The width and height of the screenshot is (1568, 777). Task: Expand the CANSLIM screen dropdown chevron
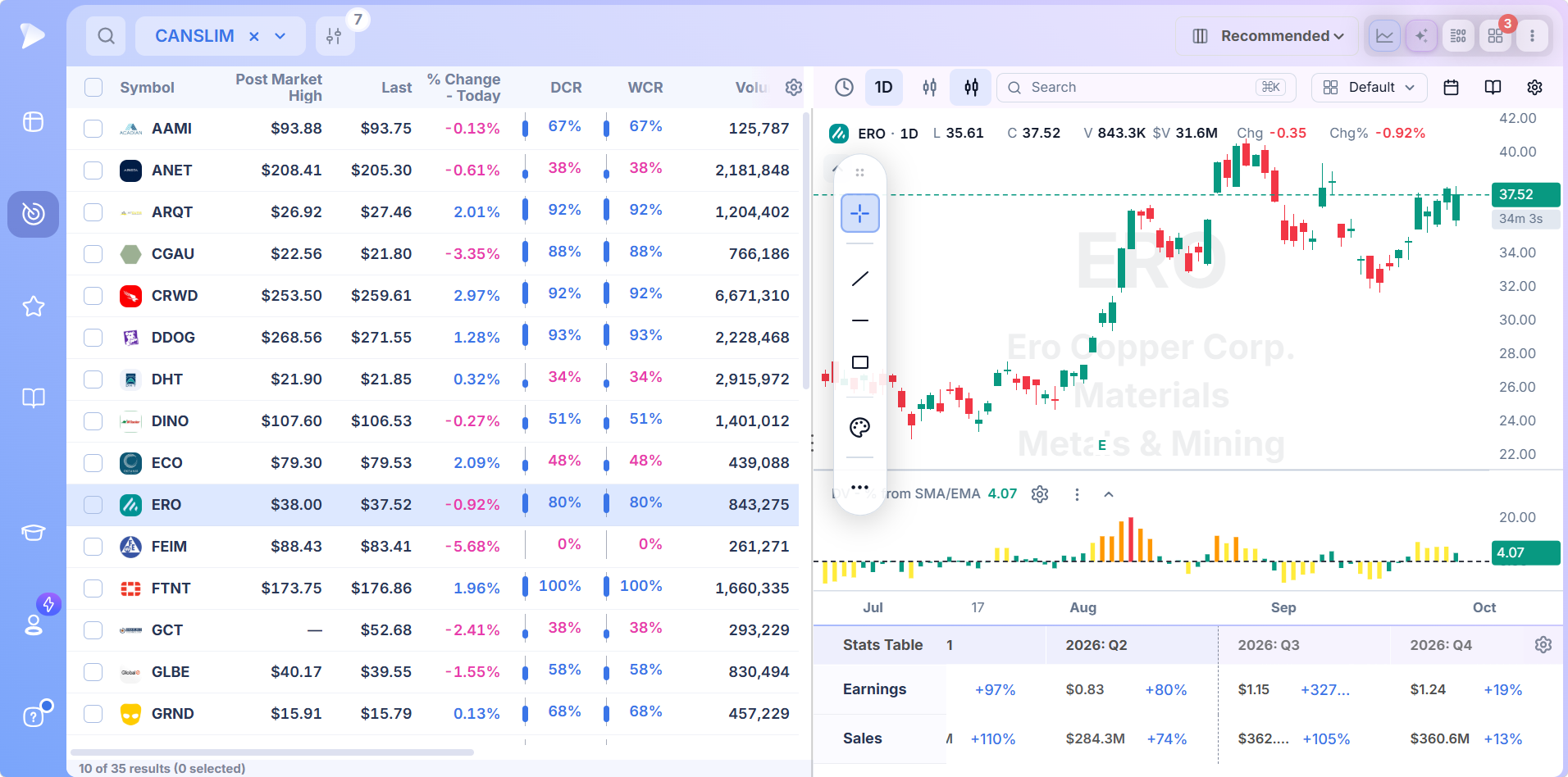point(280,36)
